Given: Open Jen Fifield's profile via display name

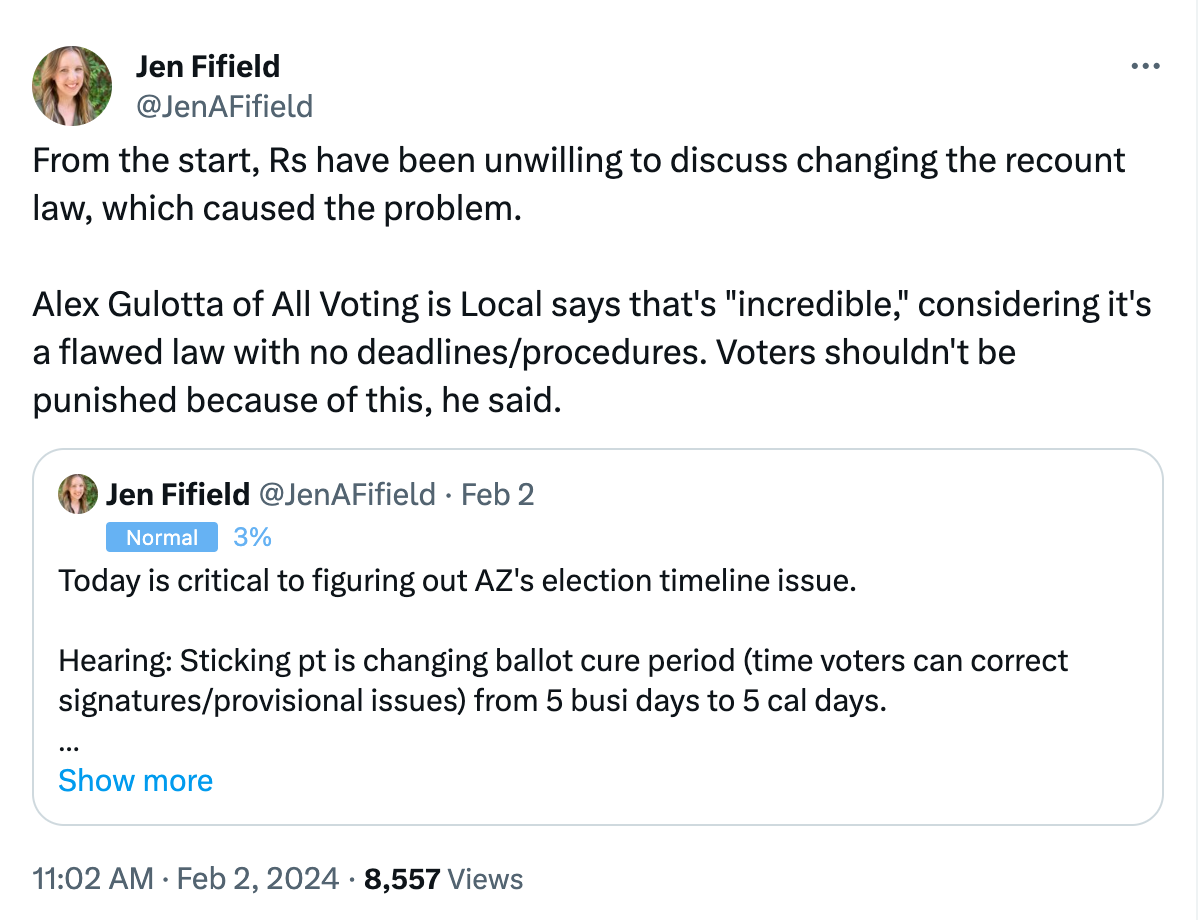Looking at the screenshot, I should pyautogui.click(x=208, y=67).
